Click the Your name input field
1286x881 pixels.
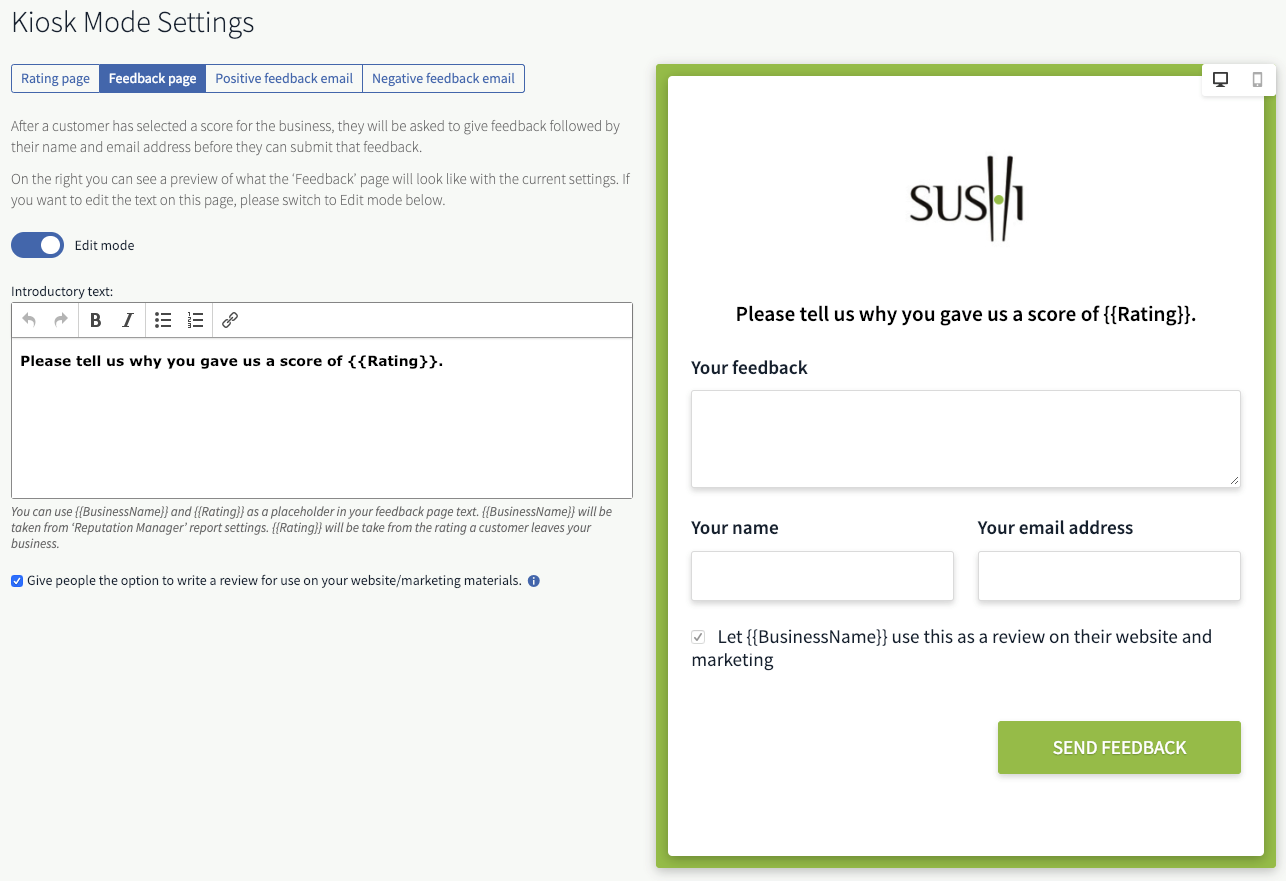pos(822,576)
